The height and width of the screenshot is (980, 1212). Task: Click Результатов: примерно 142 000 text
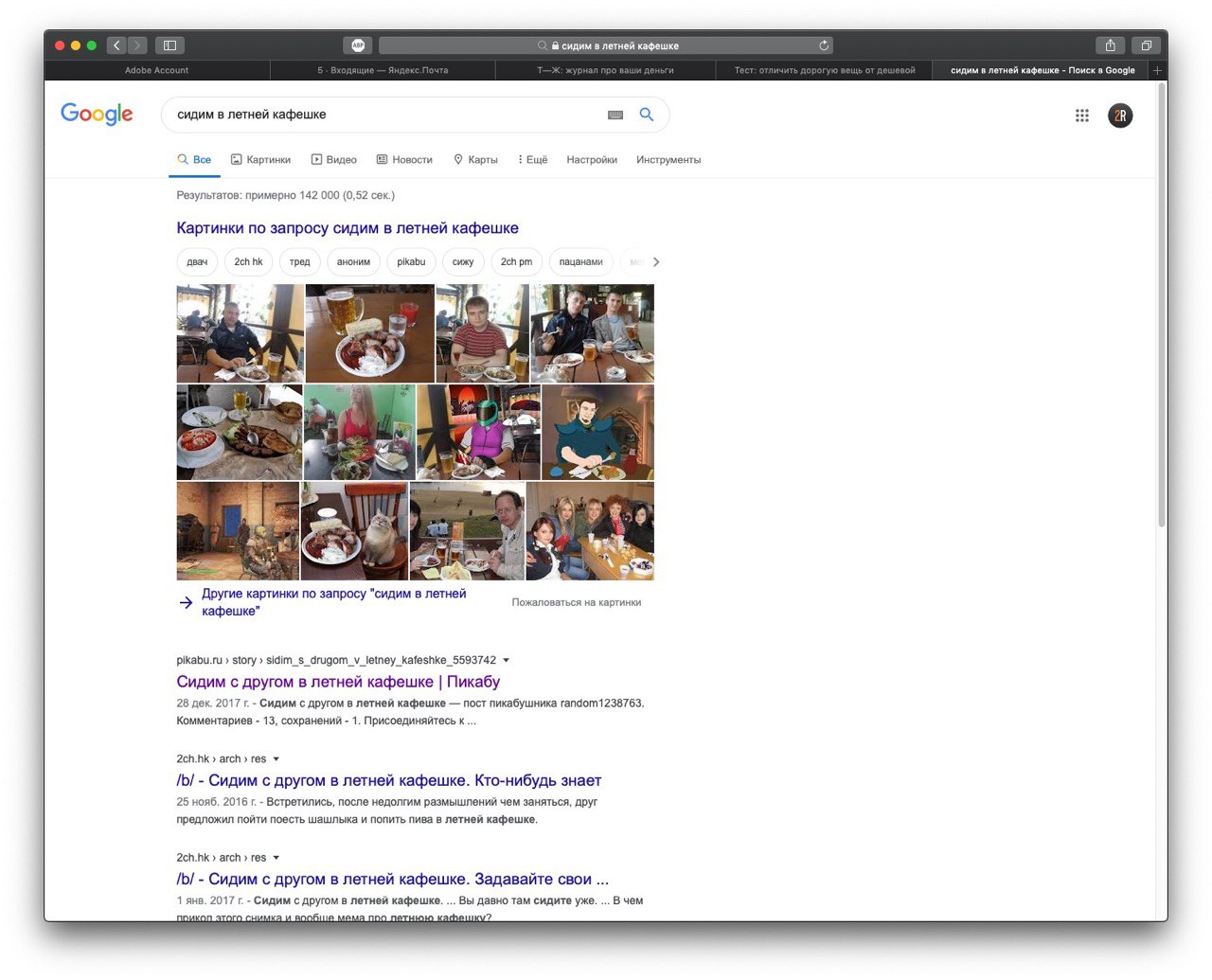pyautogui.click(x=286, y=195)
